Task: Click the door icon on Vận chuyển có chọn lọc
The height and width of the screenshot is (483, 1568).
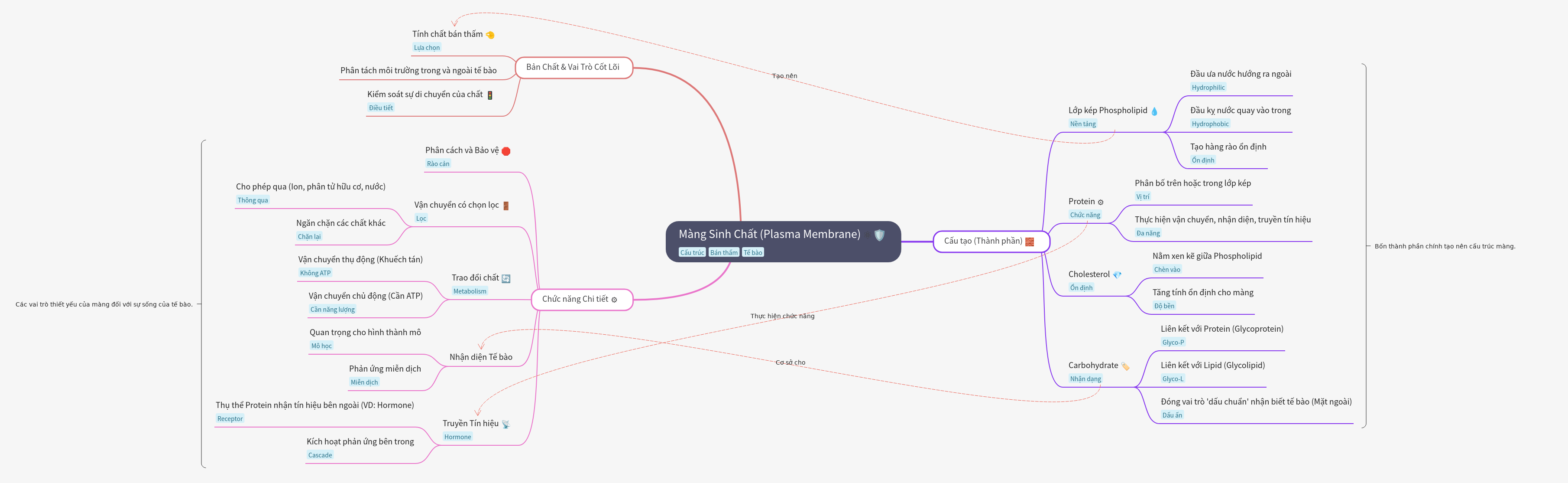Action: click(x=505, y=206)
